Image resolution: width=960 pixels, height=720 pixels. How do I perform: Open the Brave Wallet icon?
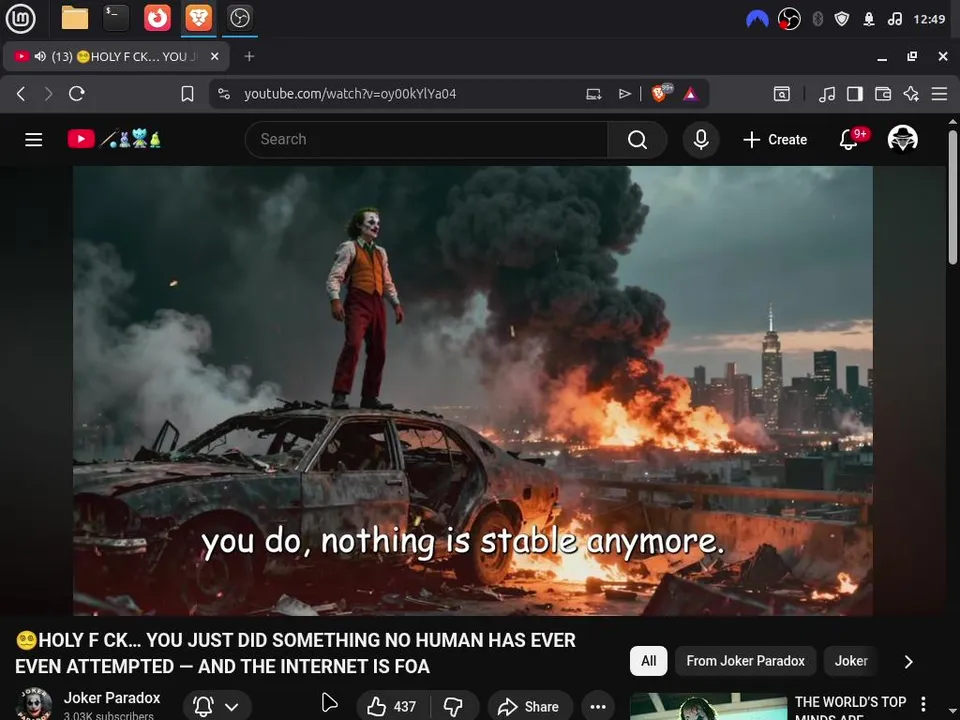click(883, 94)
